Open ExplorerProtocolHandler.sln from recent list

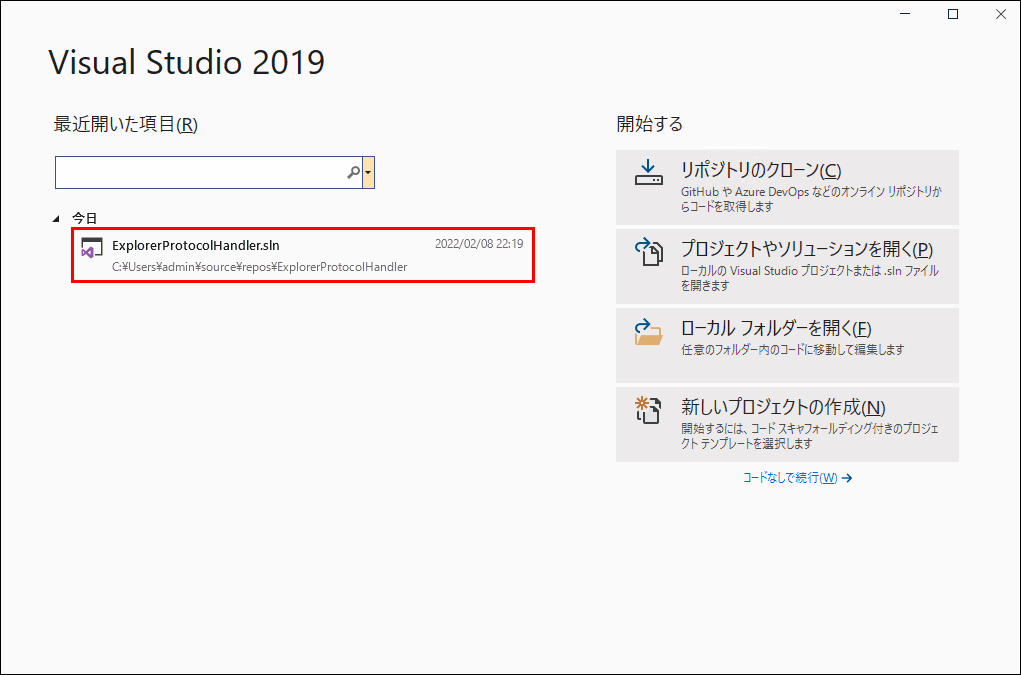(303, 255)
